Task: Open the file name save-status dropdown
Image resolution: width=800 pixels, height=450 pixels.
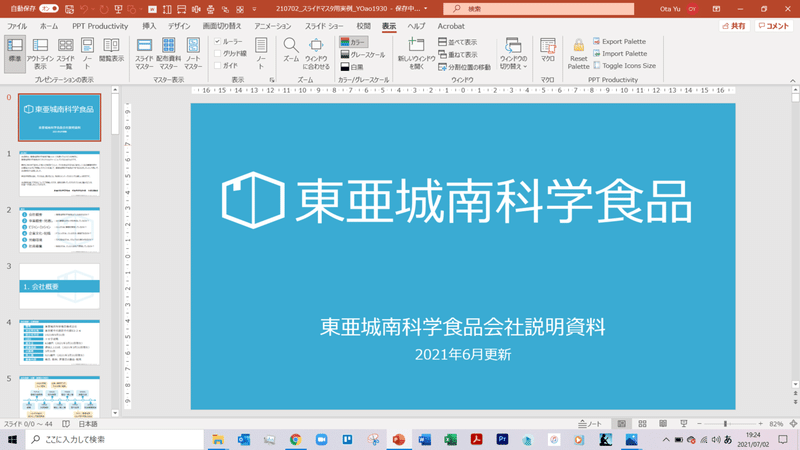Action: (426, 9)
